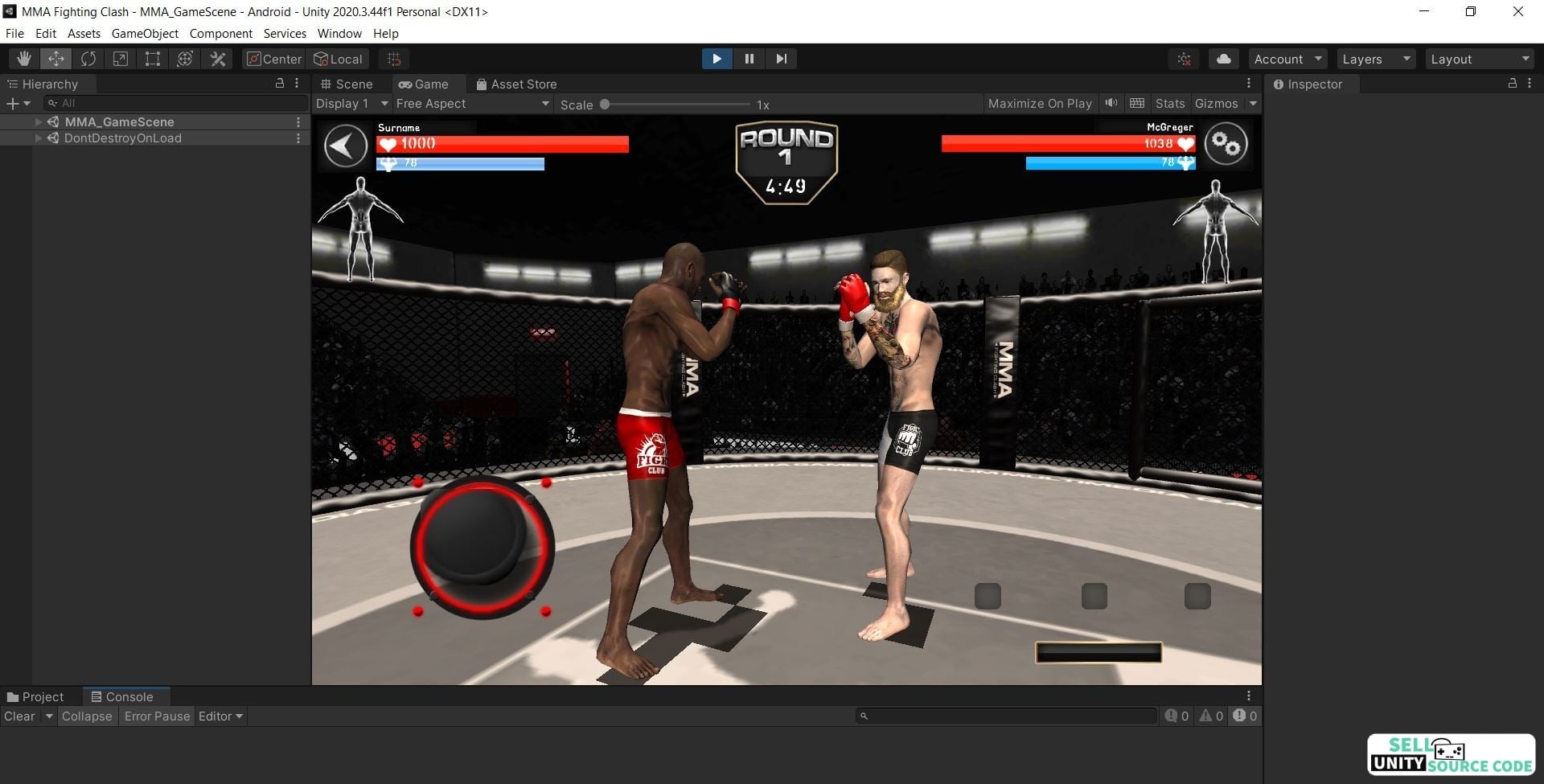The height and width of the screenshot is (784, 1544).
Task: Toggle the Error Pause option
Action: pyautogui.click(x=157, y=716)
